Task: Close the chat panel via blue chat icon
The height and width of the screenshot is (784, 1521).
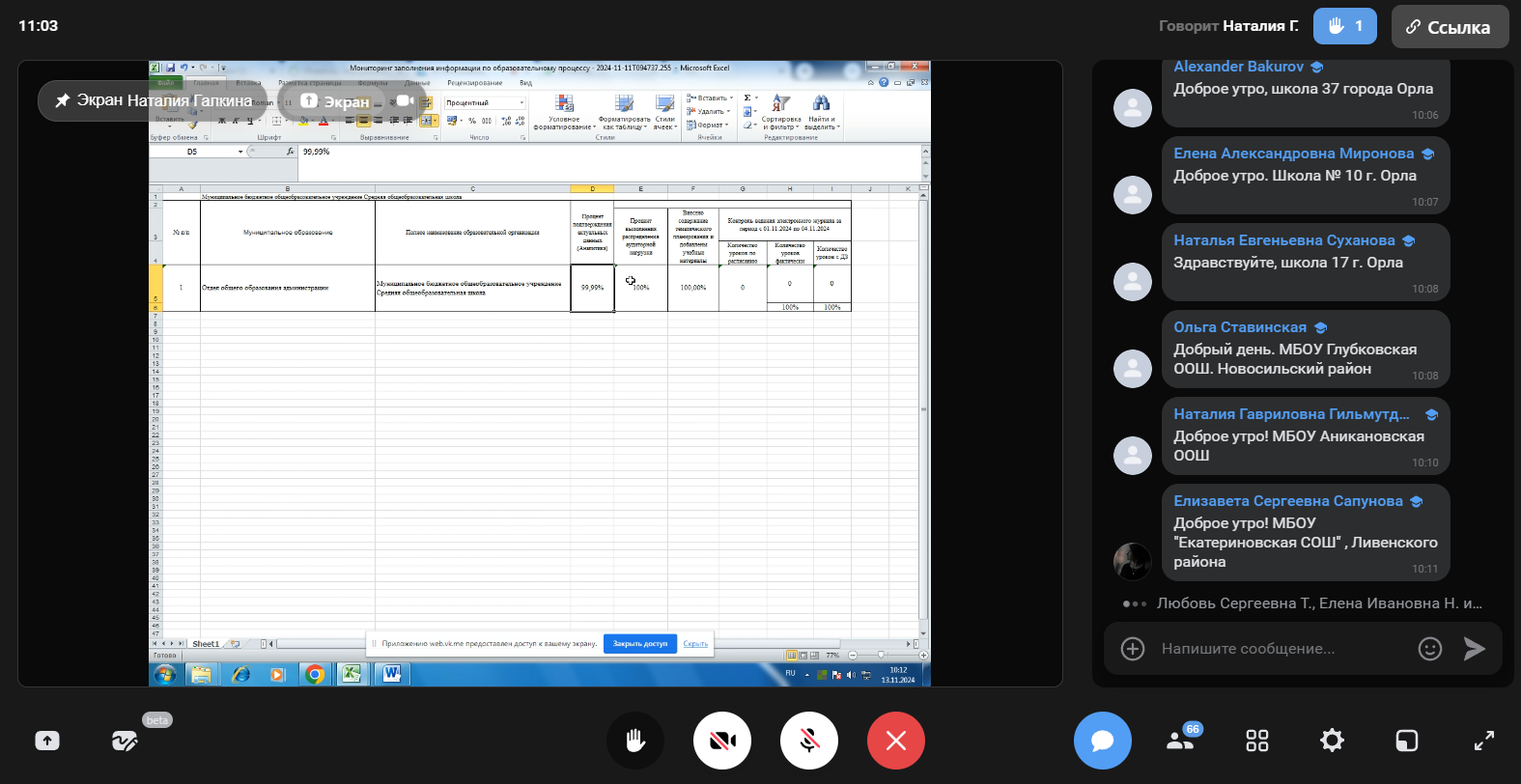Action: [1102, 741]
